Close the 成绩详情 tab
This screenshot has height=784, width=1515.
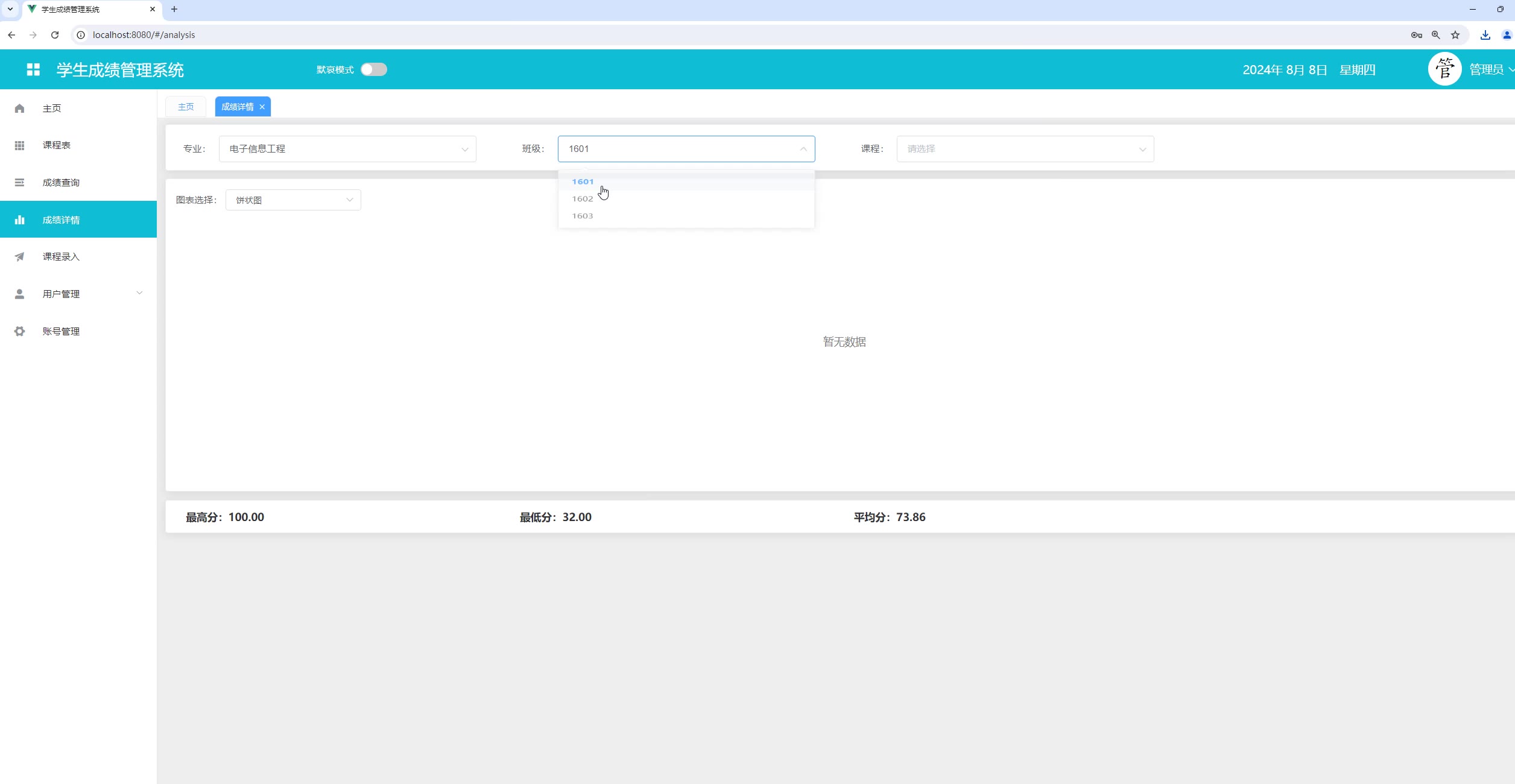click(262, 107)
